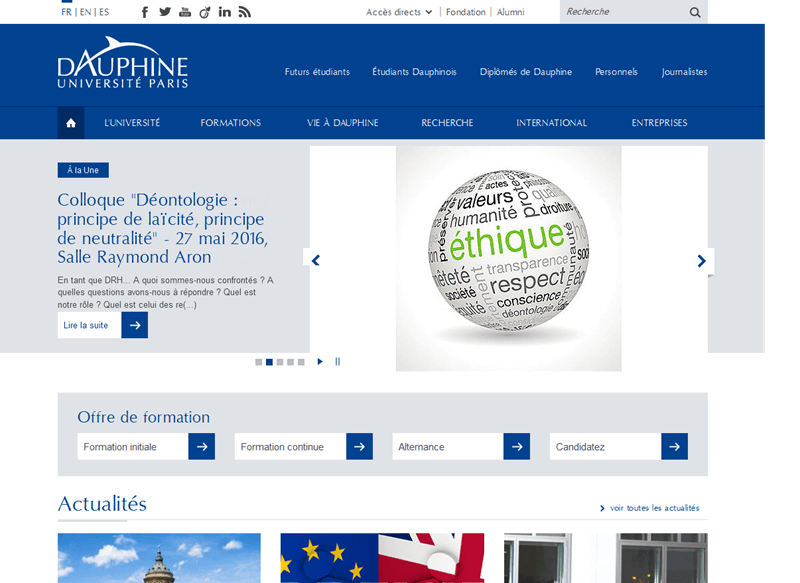
Task: Pause the slideshow
Action: click(x=337, y=362)
